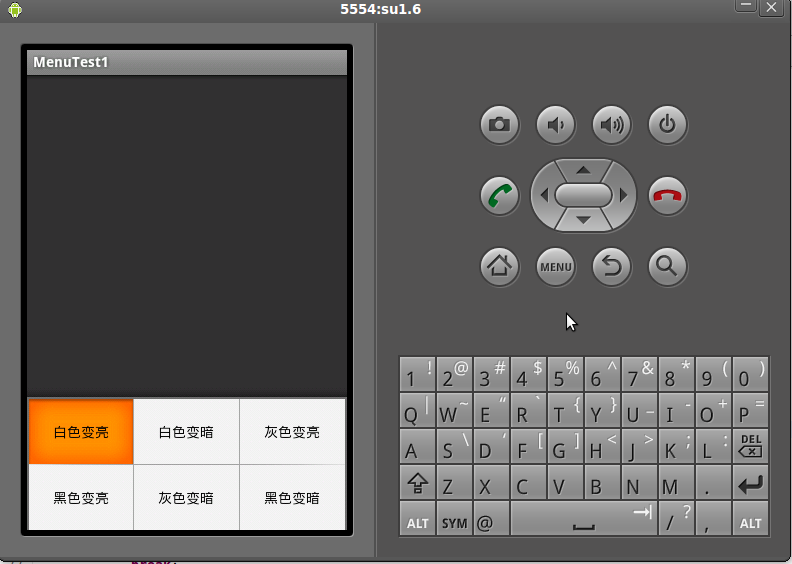Click the D-pad up arrow
Screen dimensions: 792x564
tap(583, 170)
